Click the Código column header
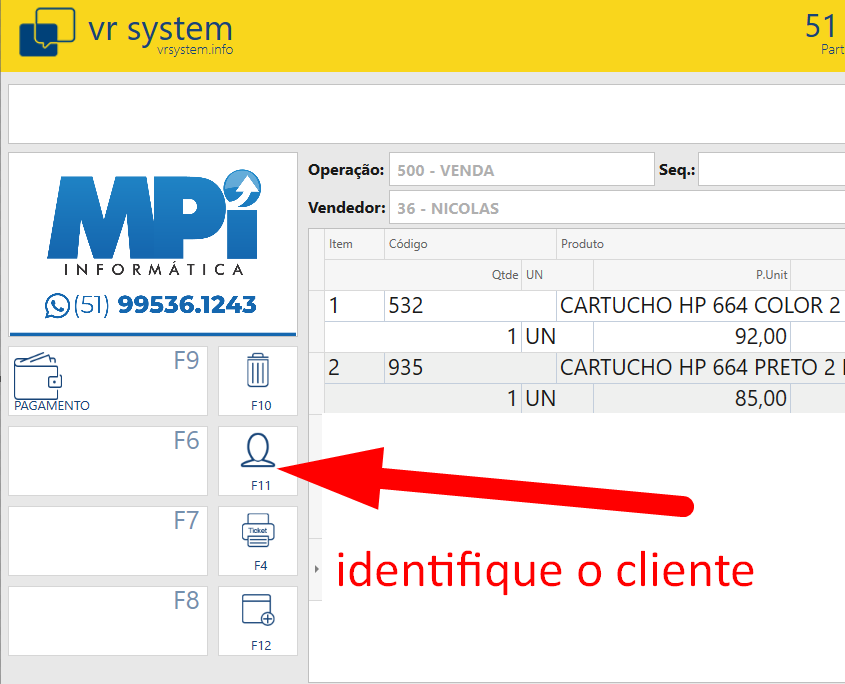 point(470,244)
